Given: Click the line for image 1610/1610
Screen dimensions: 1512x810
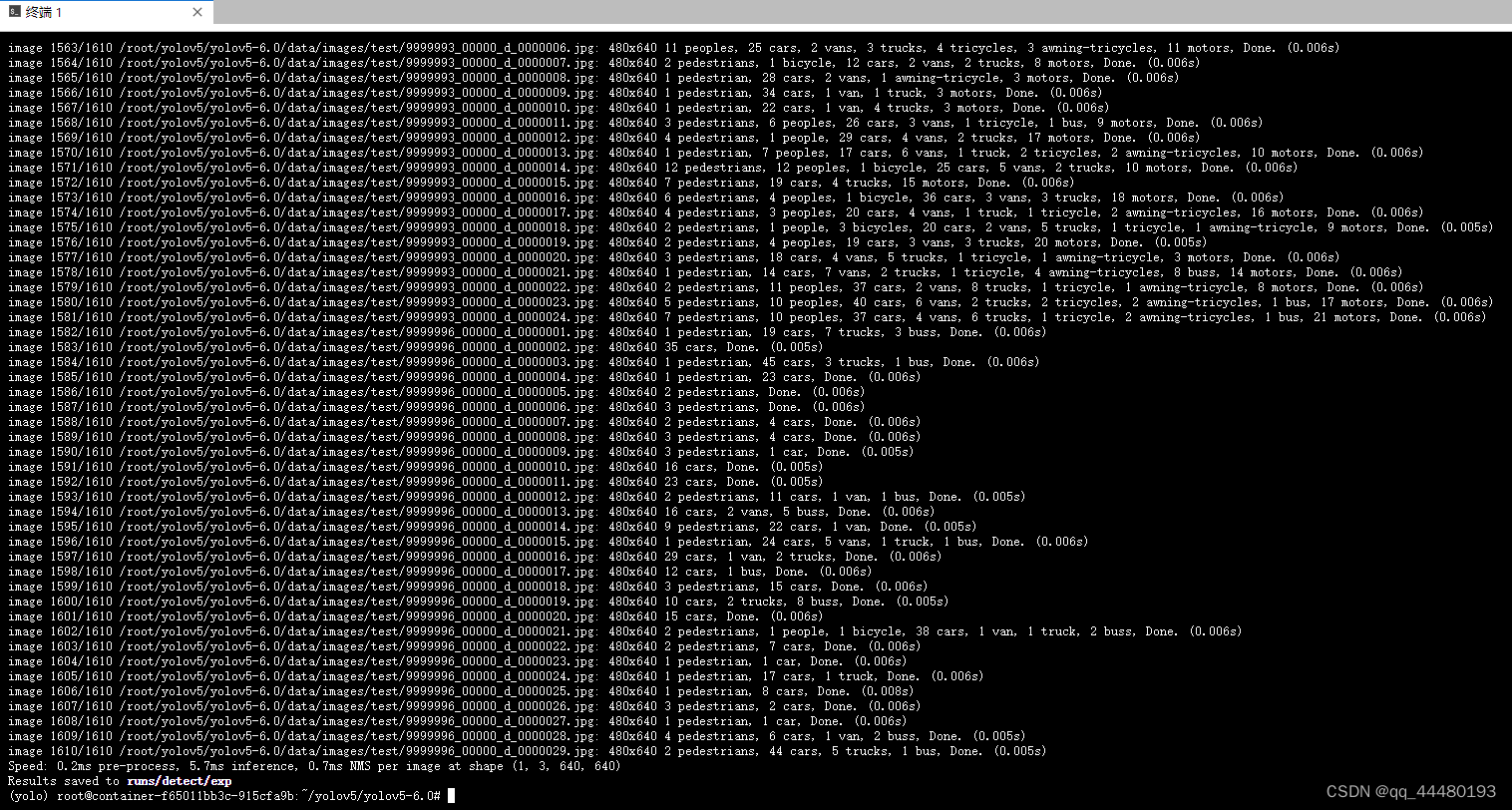Looking at the screenshot, I should [528, 750].
